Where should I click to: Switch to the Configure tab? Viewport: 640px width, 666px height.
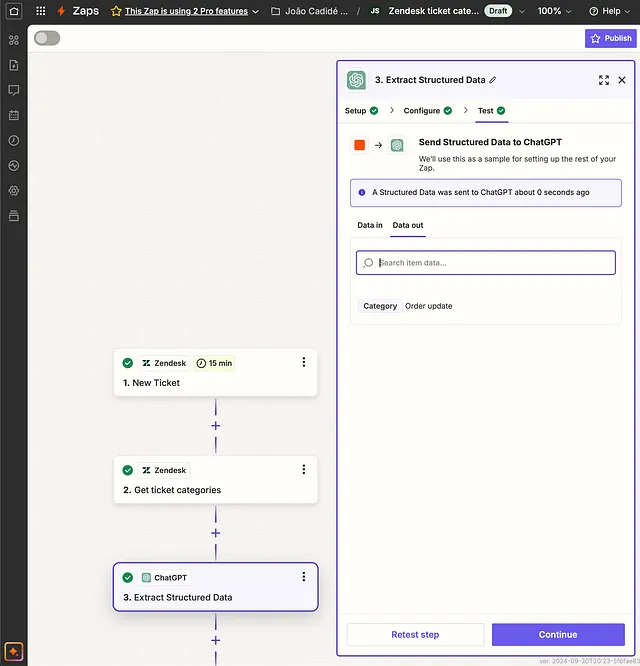pos(428,110)
